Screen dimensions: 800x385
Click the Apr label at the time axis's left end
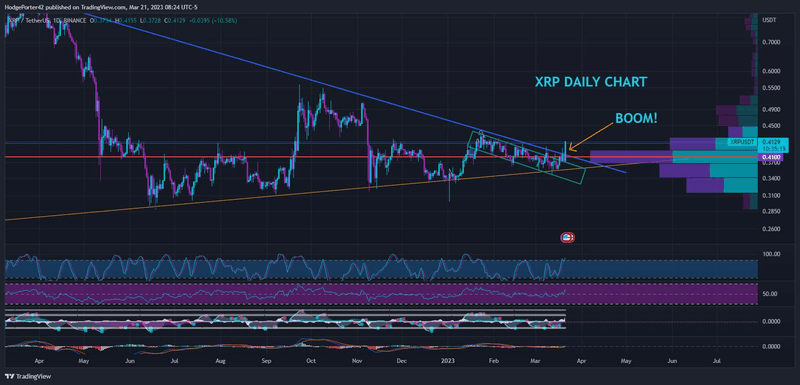[39, 361]
